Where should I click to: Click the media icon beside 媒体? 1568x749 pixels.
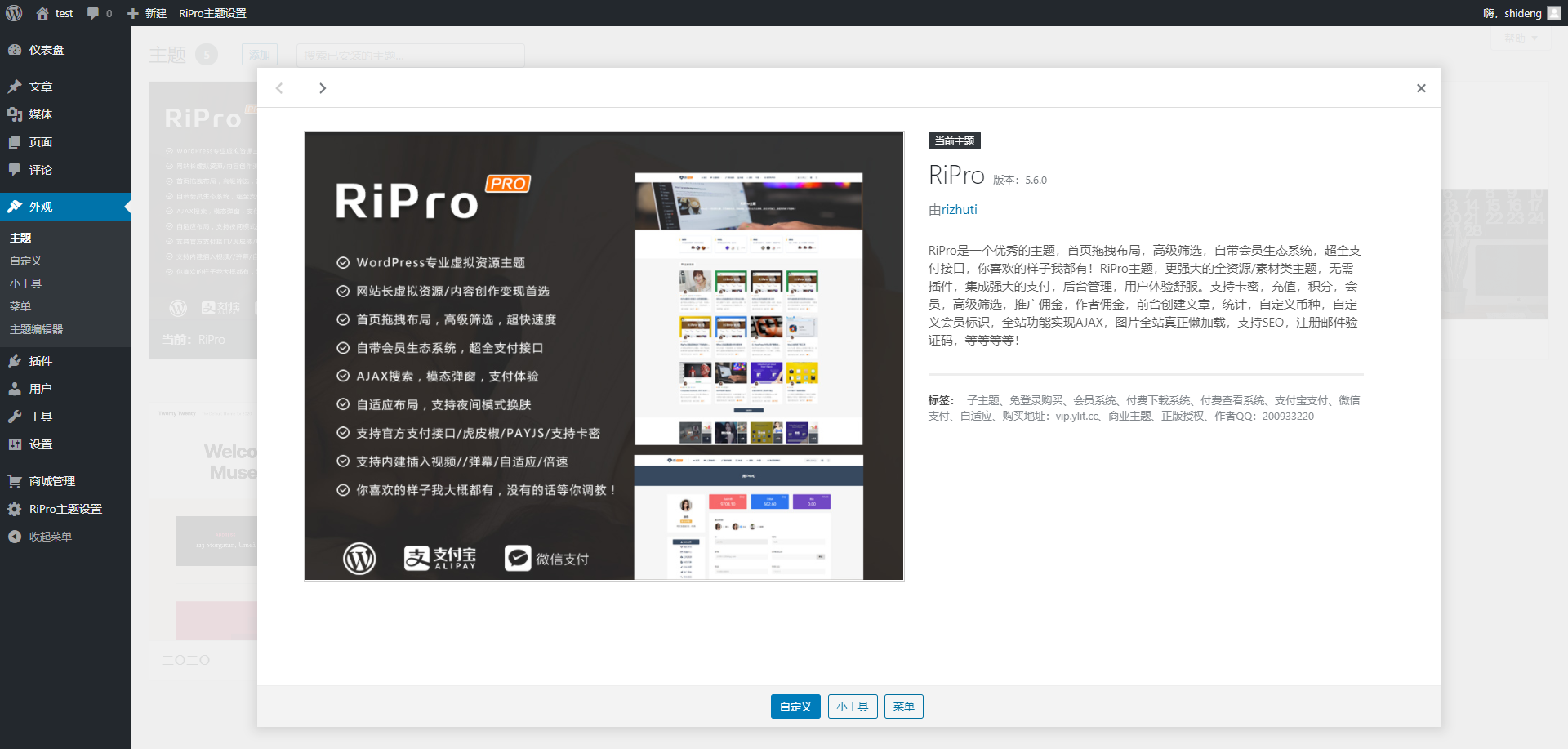coord(15,114)
